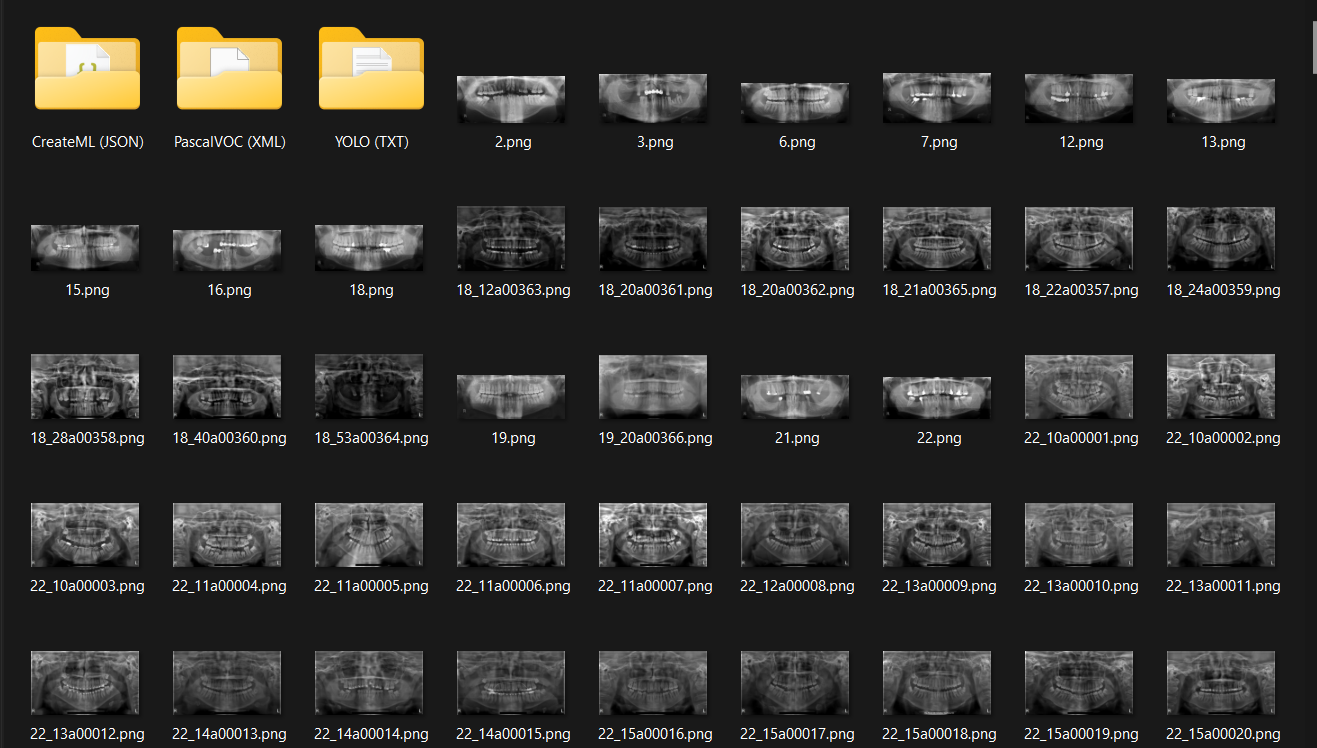Open the CreateML (JSON) folder
Screen dimensions: 1317x748
[87, 69]
